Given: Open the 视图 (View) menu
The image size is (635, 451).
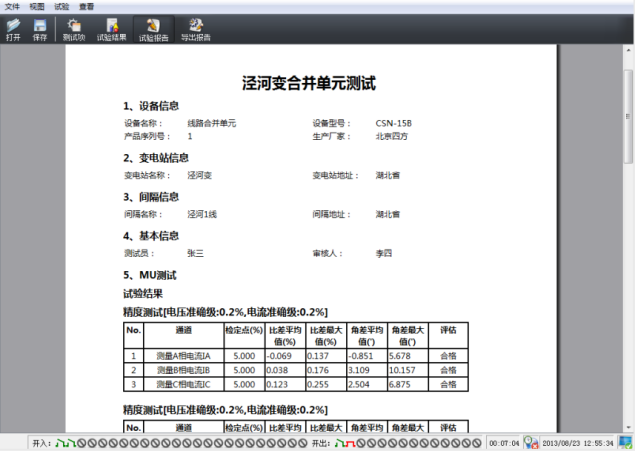Looking at the screenshot, I should tap(37, 6).
